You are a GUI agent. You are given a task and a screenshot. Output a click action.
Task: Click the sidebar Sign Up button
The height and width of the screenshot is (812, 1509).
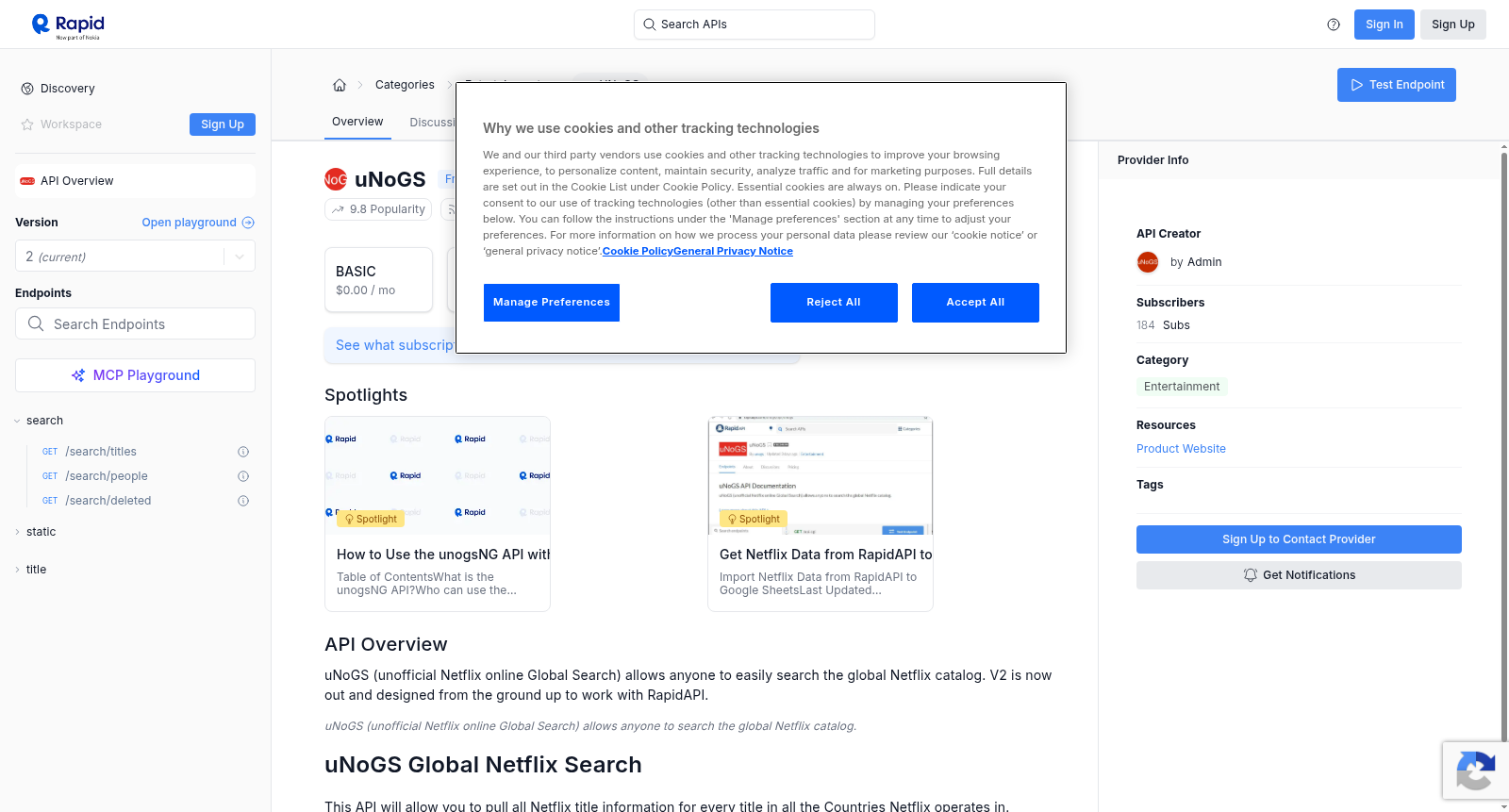223,124
